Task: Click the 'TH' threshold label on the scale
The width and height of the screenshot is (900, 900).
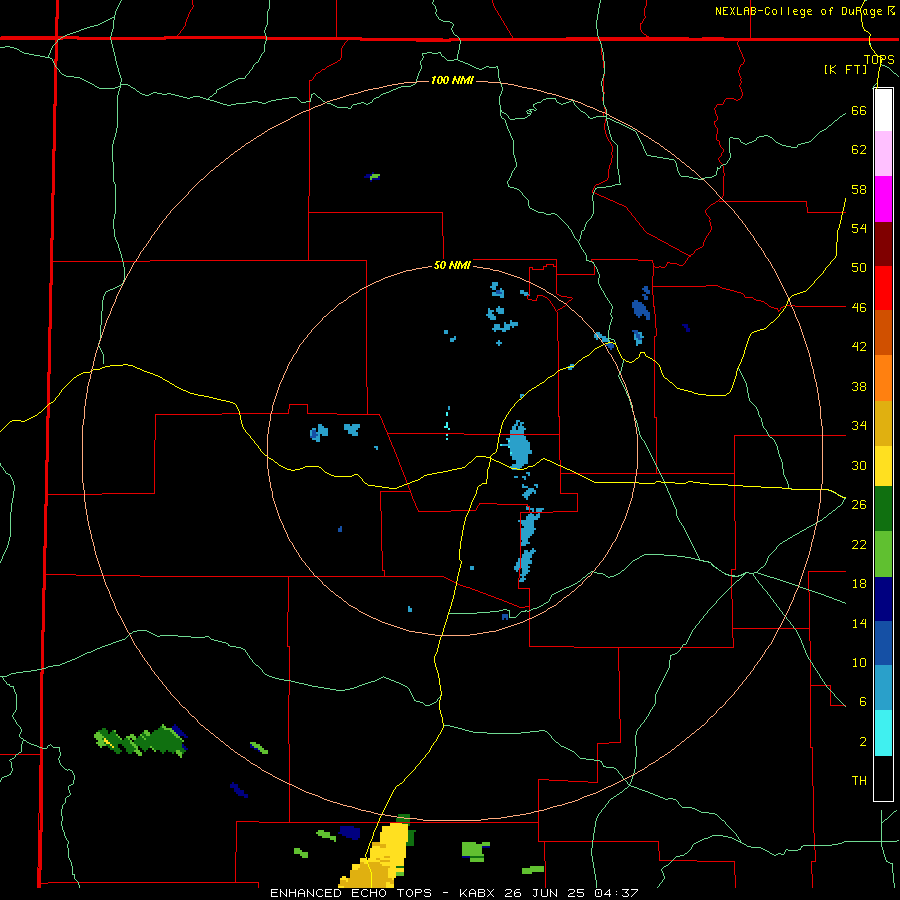Action: click(859, 781)
